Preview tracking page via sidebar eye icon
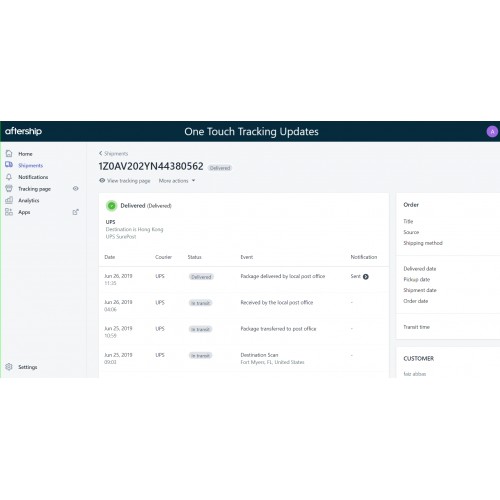Image resolution: width=500 pixels, height=500 pixels. click(x=76, y=188)
